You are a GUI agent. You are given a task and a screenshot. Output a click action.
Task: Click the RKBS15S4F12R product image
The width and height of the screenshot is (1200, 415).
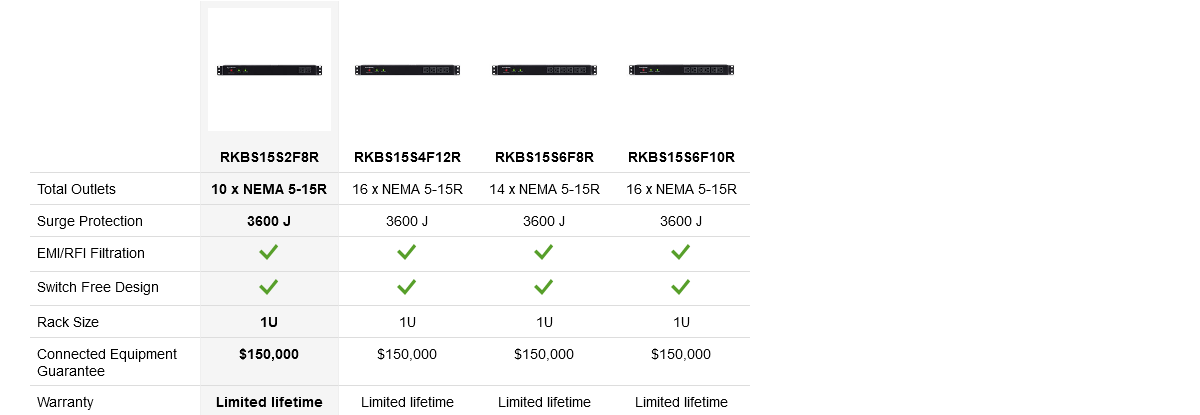[407, 70]
